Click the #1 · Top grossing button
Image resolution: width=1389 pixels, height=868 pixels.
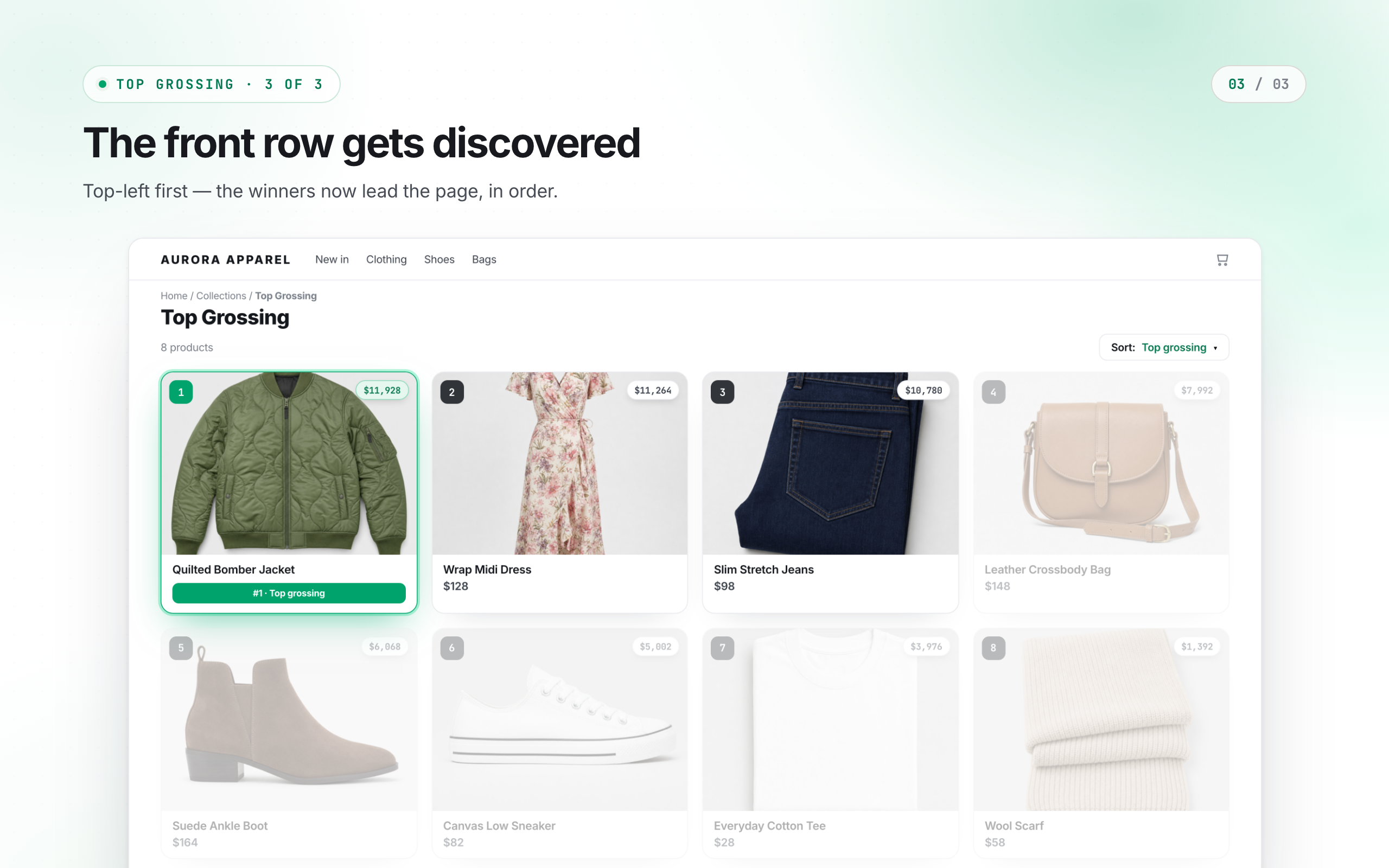click(289, 593)
